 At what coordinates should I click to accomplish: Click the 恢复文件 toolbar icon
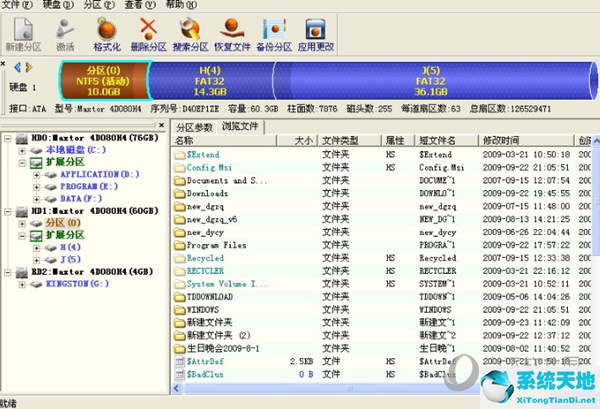(232, 29)
